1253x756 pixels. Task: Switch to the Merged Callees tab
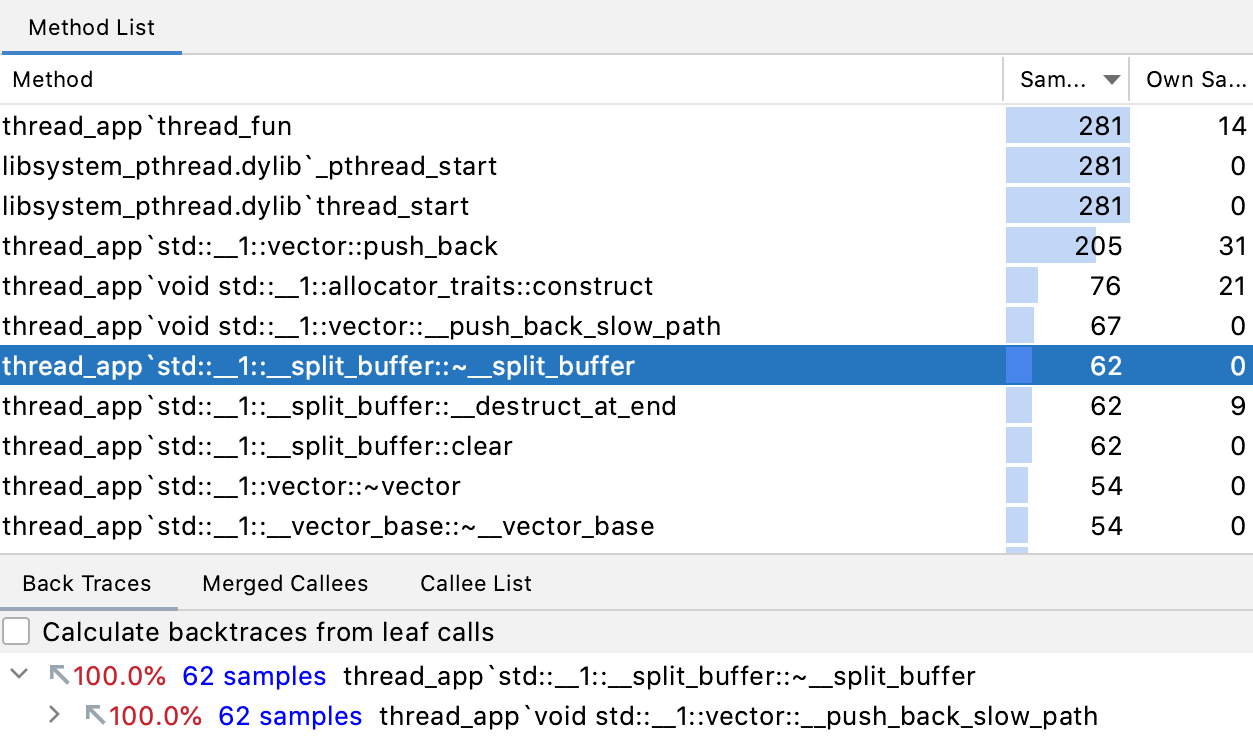point(285,584)
